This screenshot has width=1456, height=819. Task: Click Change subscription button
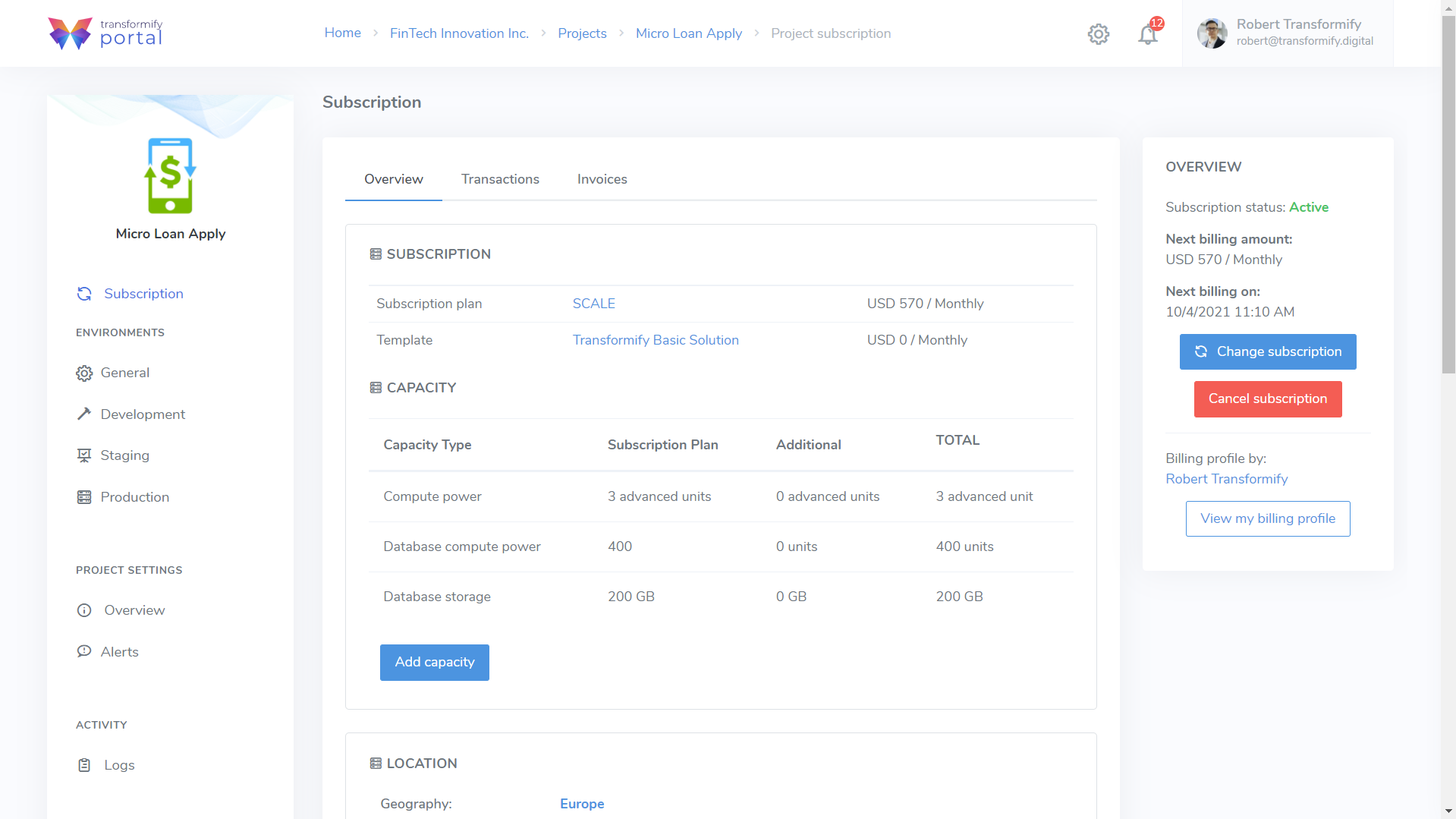coord(1267,352)
